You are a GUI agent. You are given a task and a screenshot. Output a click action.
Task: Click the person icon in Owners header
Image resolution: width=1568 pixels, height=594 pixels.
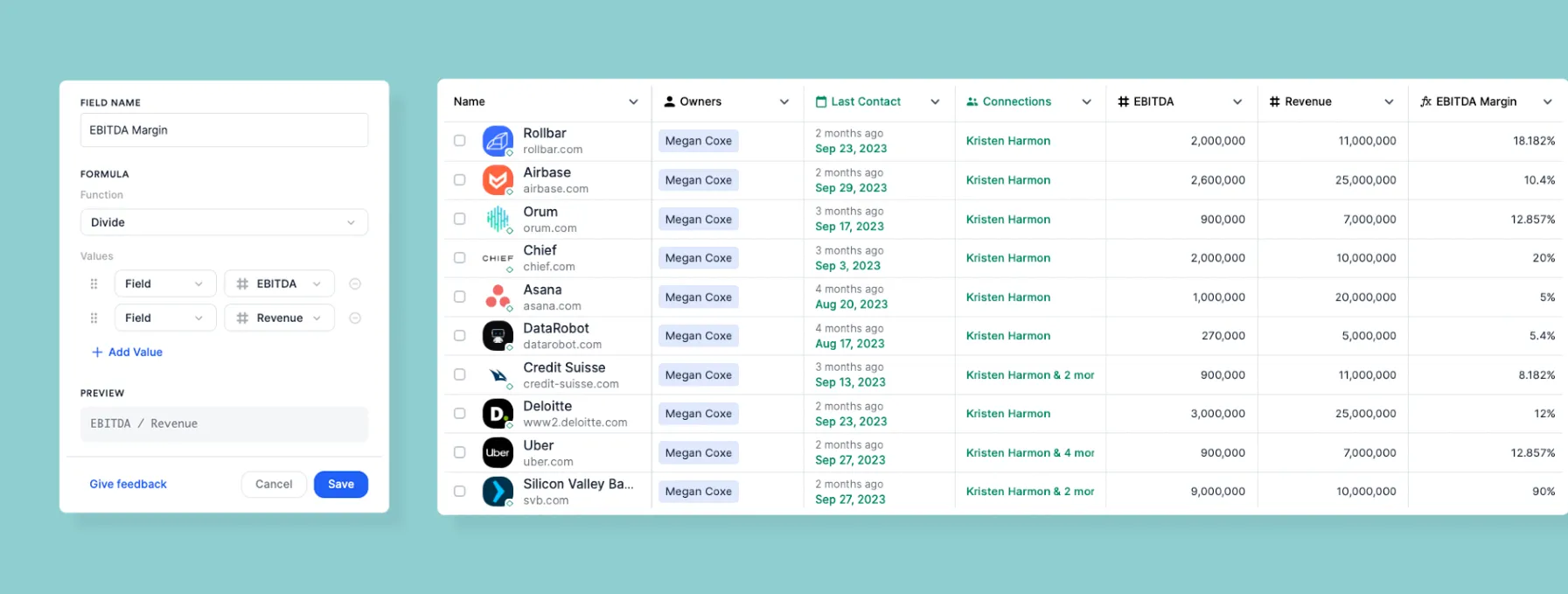point(670,101)
